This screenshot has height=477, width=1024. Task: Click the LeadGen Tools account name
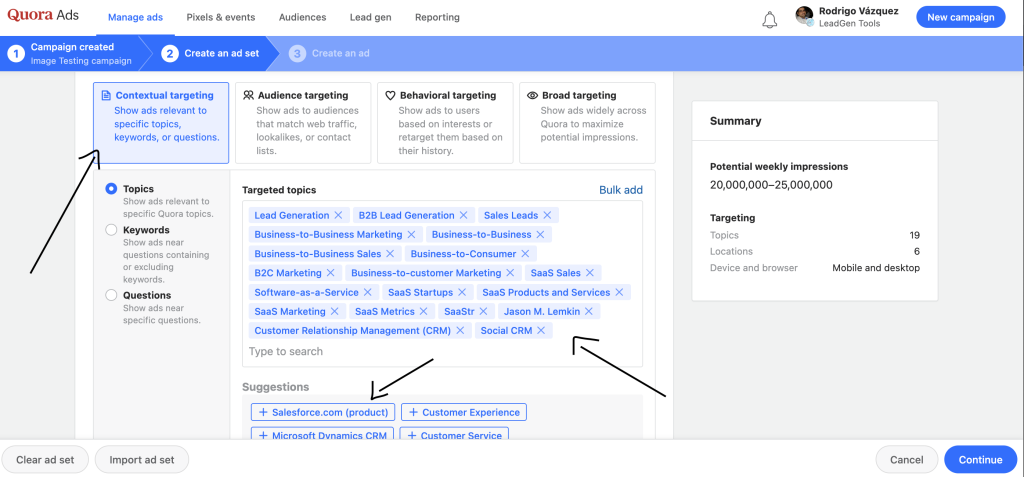pyautogui.click(x=849, y=24)
